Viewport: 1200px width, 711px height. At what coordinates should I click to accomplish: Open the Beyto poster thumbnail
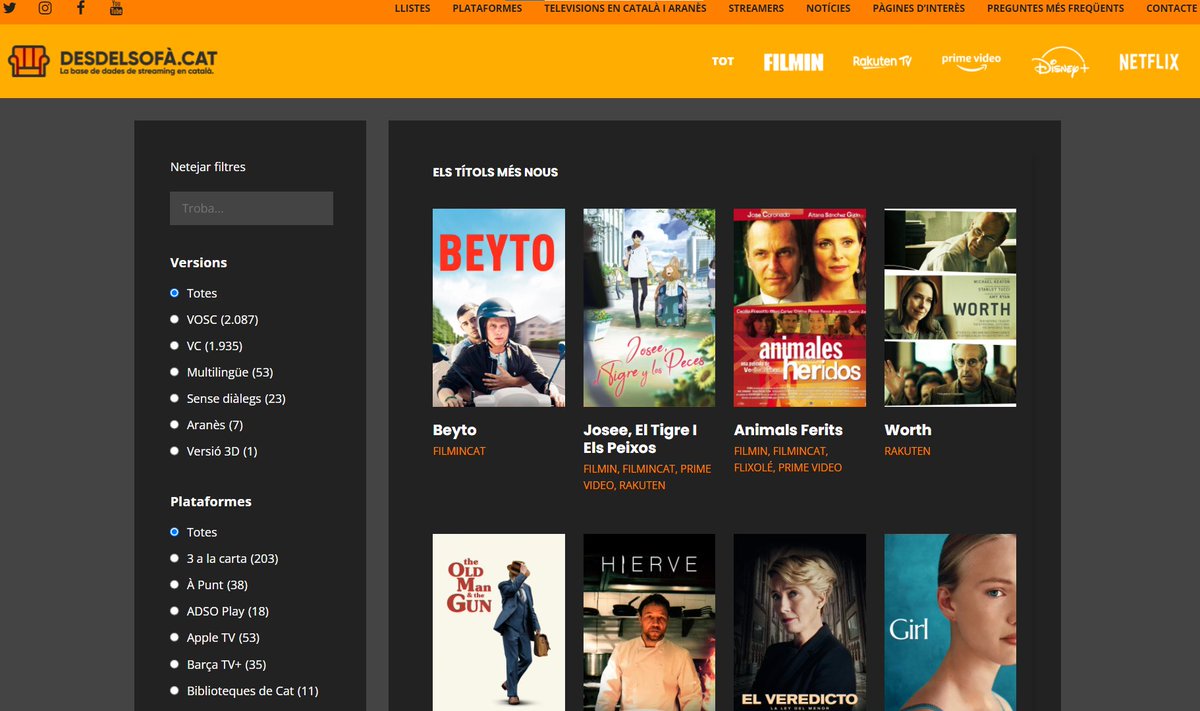click(x=499, y=308)
